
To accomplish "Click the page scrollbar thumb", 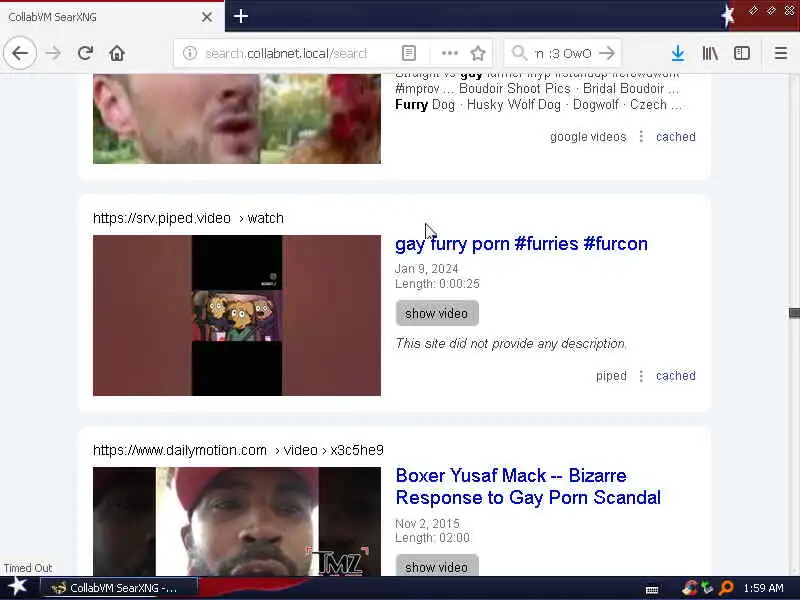I will [x=794, y=313].
